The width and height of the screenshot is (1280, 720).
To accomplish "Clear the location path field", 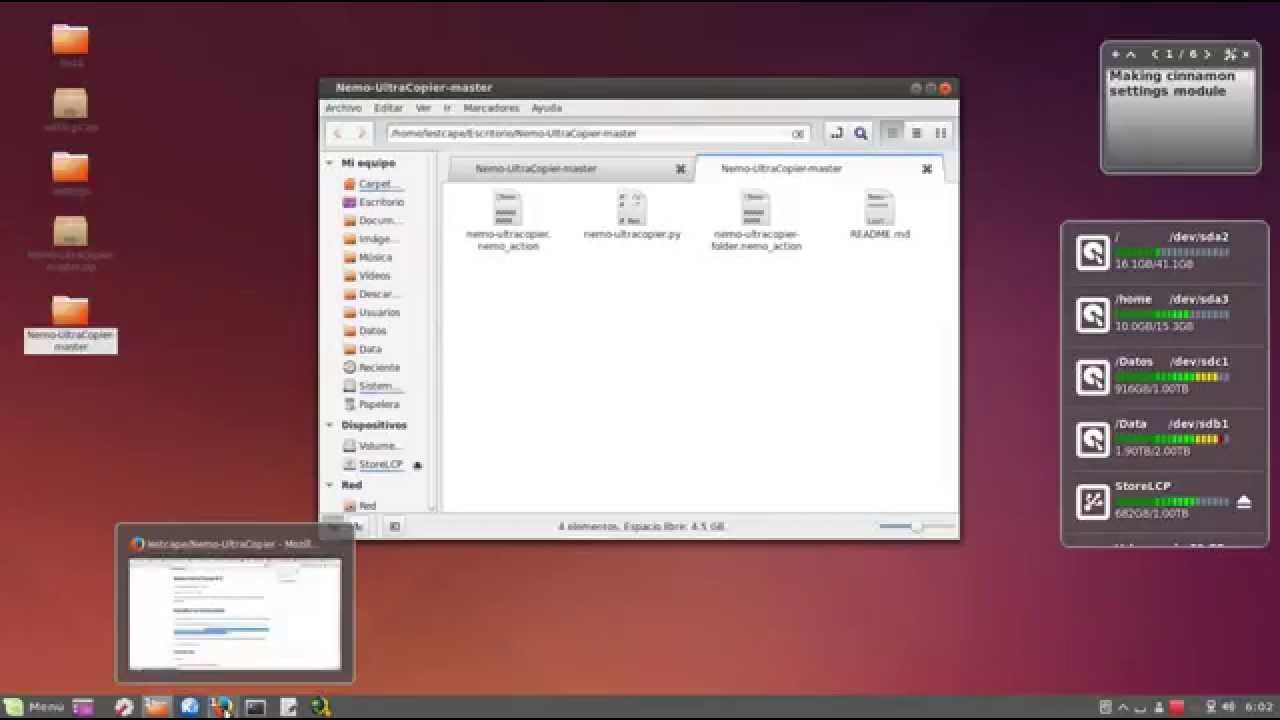I will [797, 134].
